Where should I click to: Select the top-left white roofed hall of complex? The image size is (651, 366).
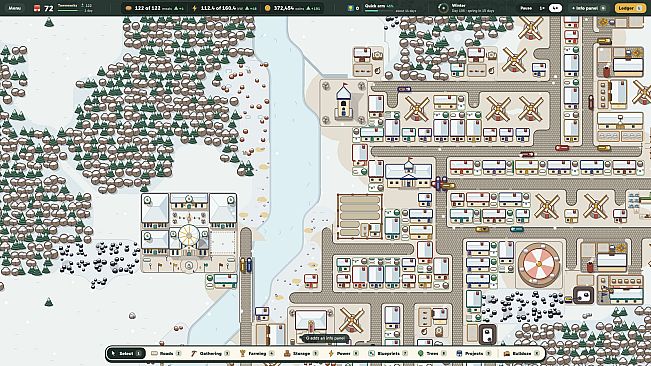[x=155, y=209]
